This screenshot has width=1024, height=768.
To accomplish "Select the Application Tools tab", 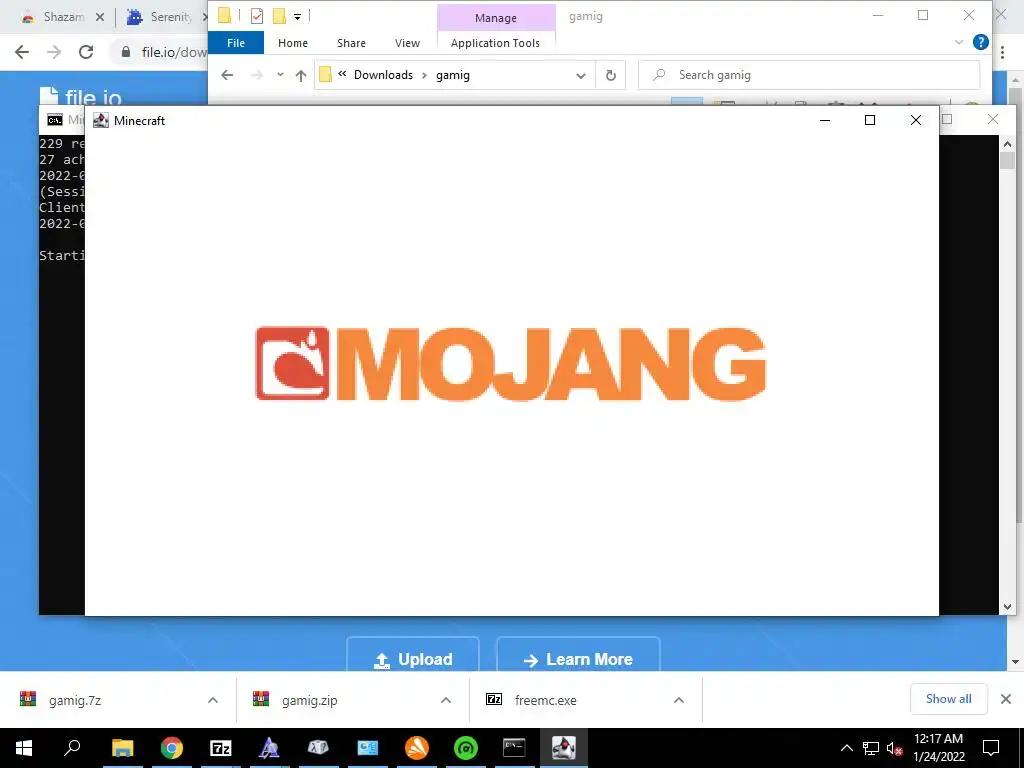I will [x=495, y=43].
